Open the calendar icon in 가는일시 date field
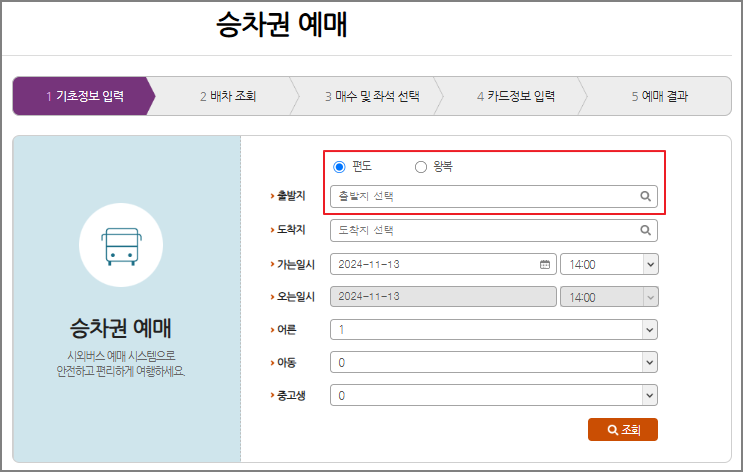Screen dimensions: 743x472 click(x=545, y=264)
